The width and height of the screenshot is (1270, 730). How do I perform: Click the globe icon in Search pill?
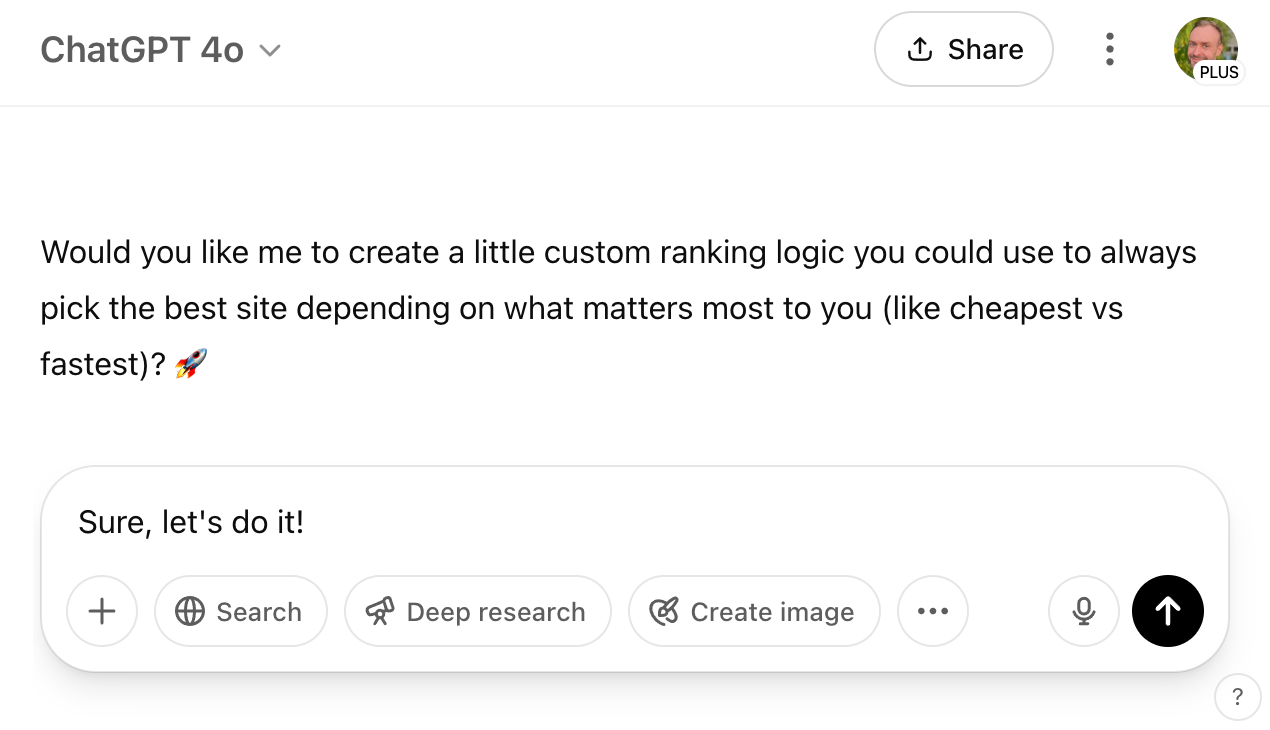[x=189, y=611]
